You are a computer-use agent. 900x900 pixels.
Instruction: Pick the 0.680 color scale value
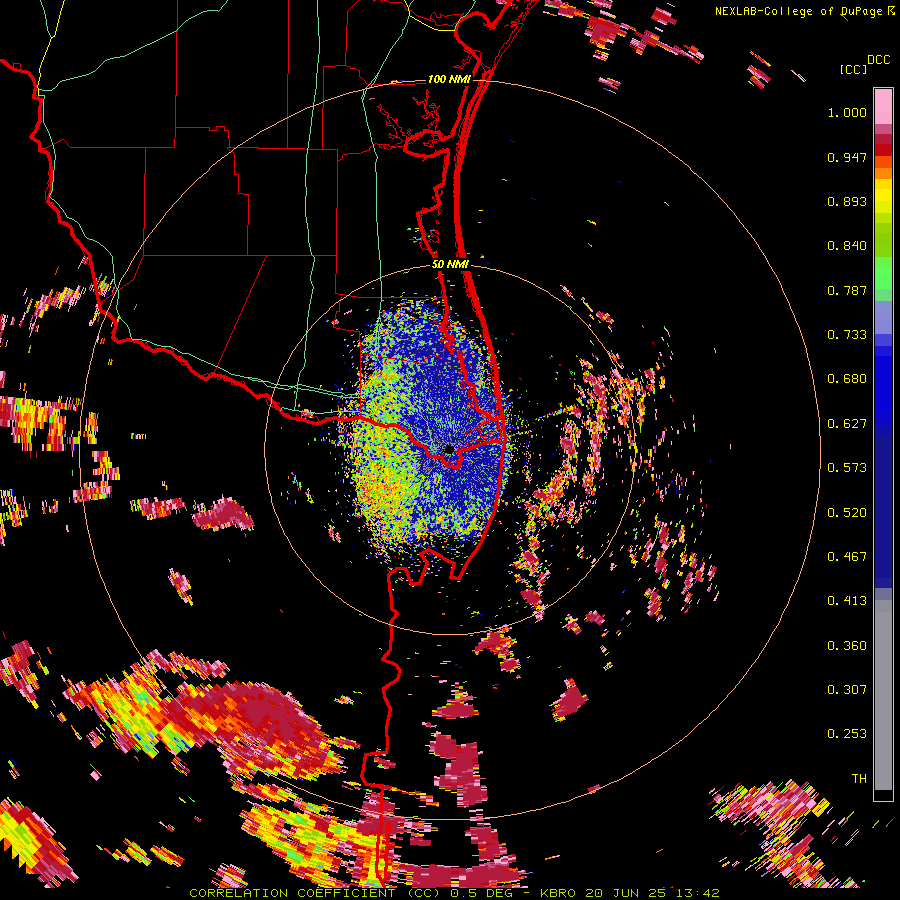point(847,379)
